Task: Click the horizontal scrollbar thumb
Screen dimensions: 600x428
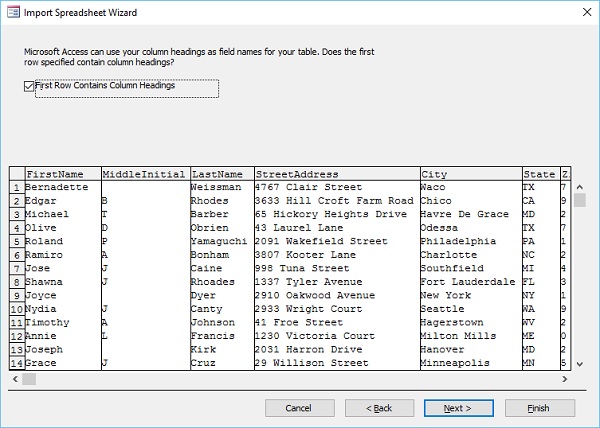Action: point(29,379)
